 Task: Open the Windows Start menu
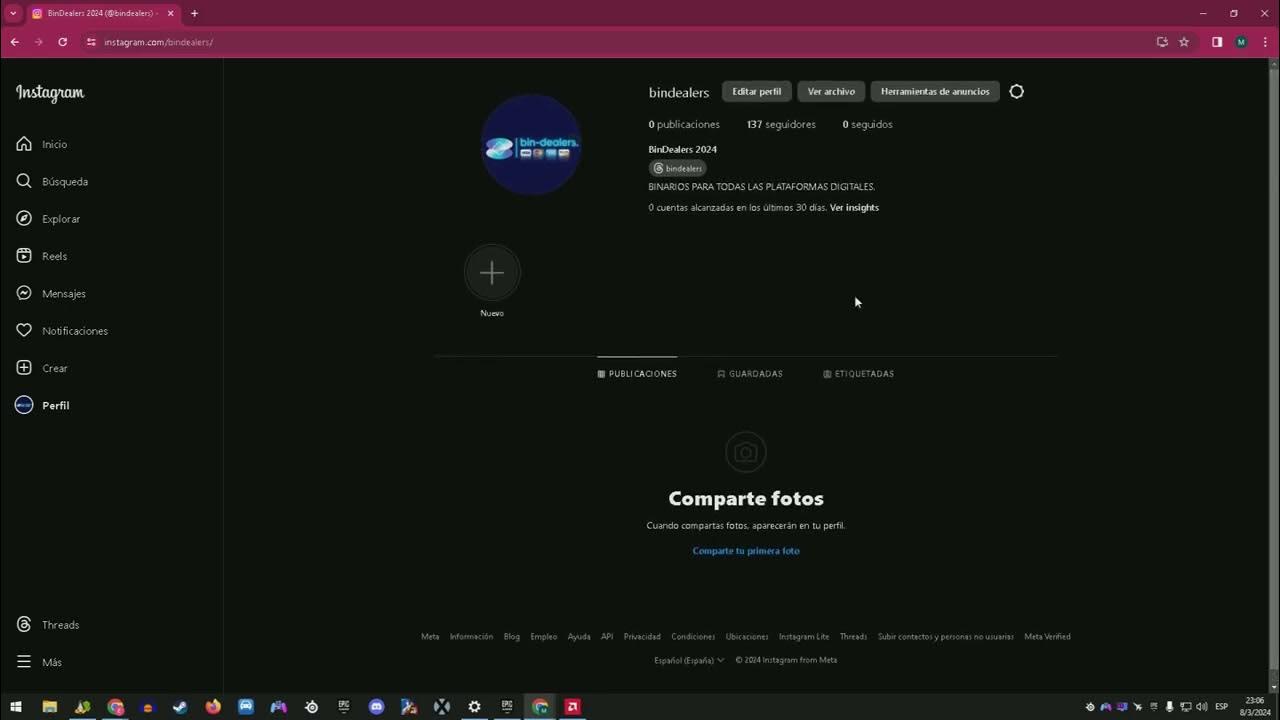click(16, 706)
